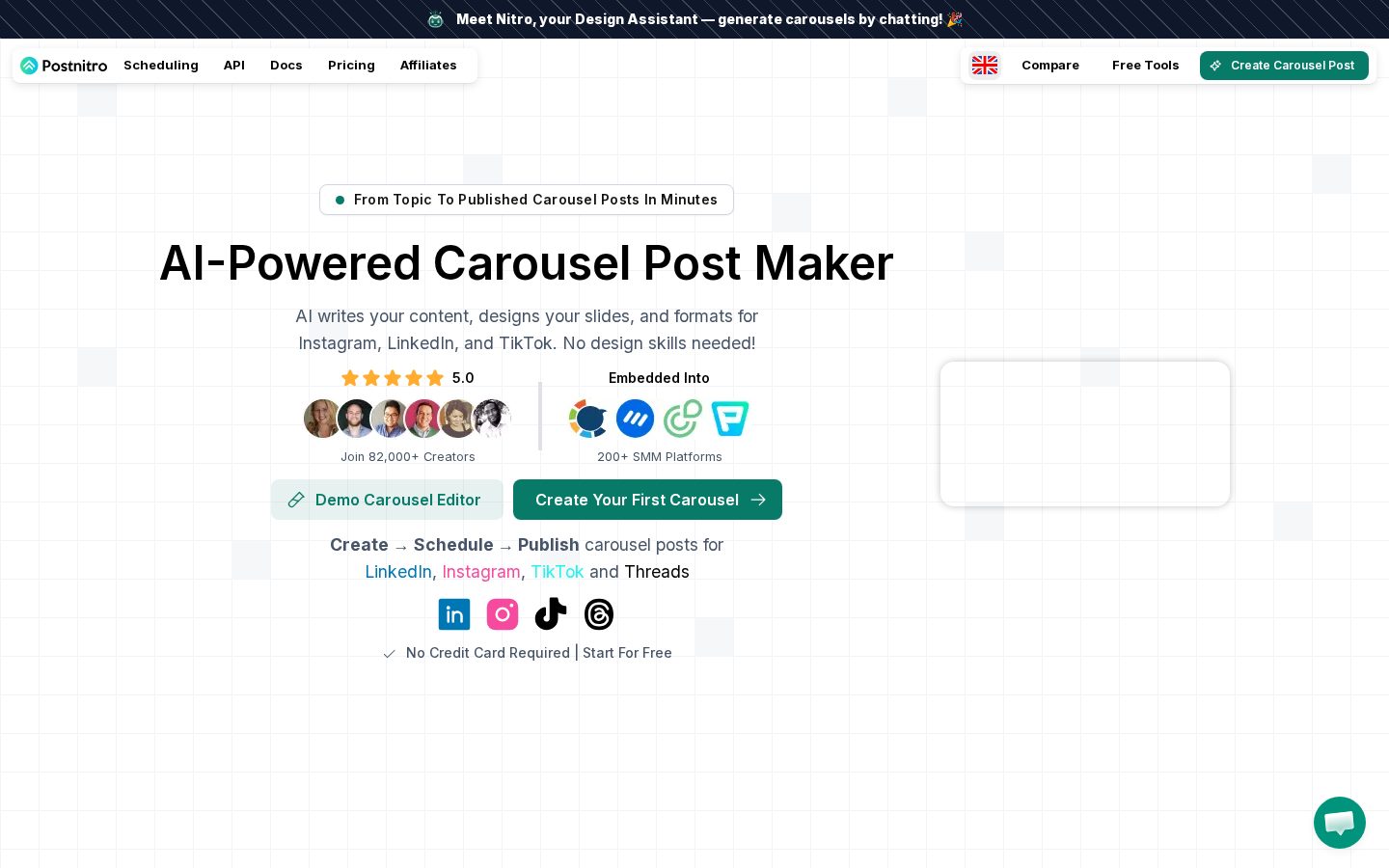Click 'Join 82,000+ Creators' text
Screen dimensions: 1389x868
408,457
